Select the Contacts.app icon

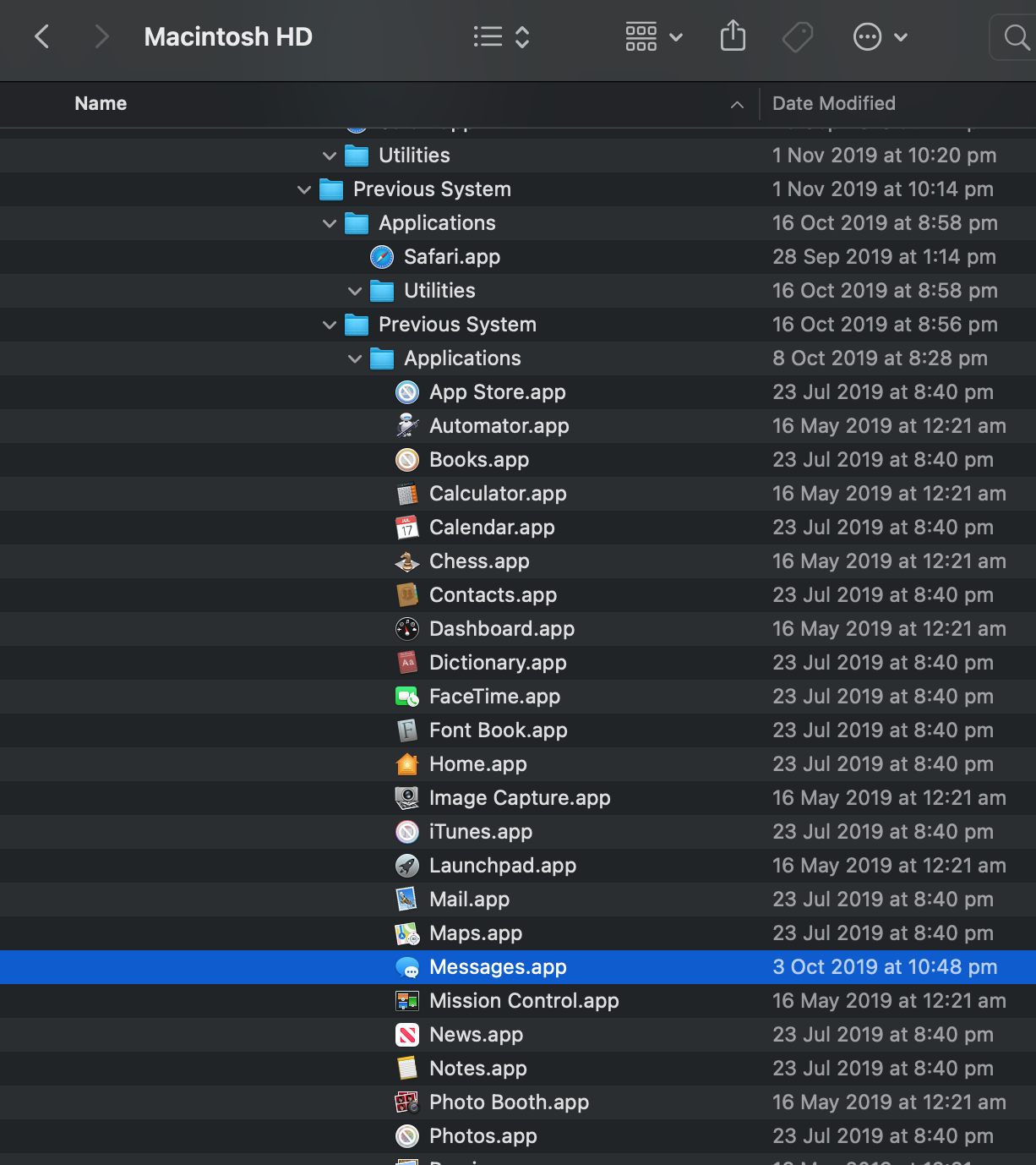click(x=407, y=595)
